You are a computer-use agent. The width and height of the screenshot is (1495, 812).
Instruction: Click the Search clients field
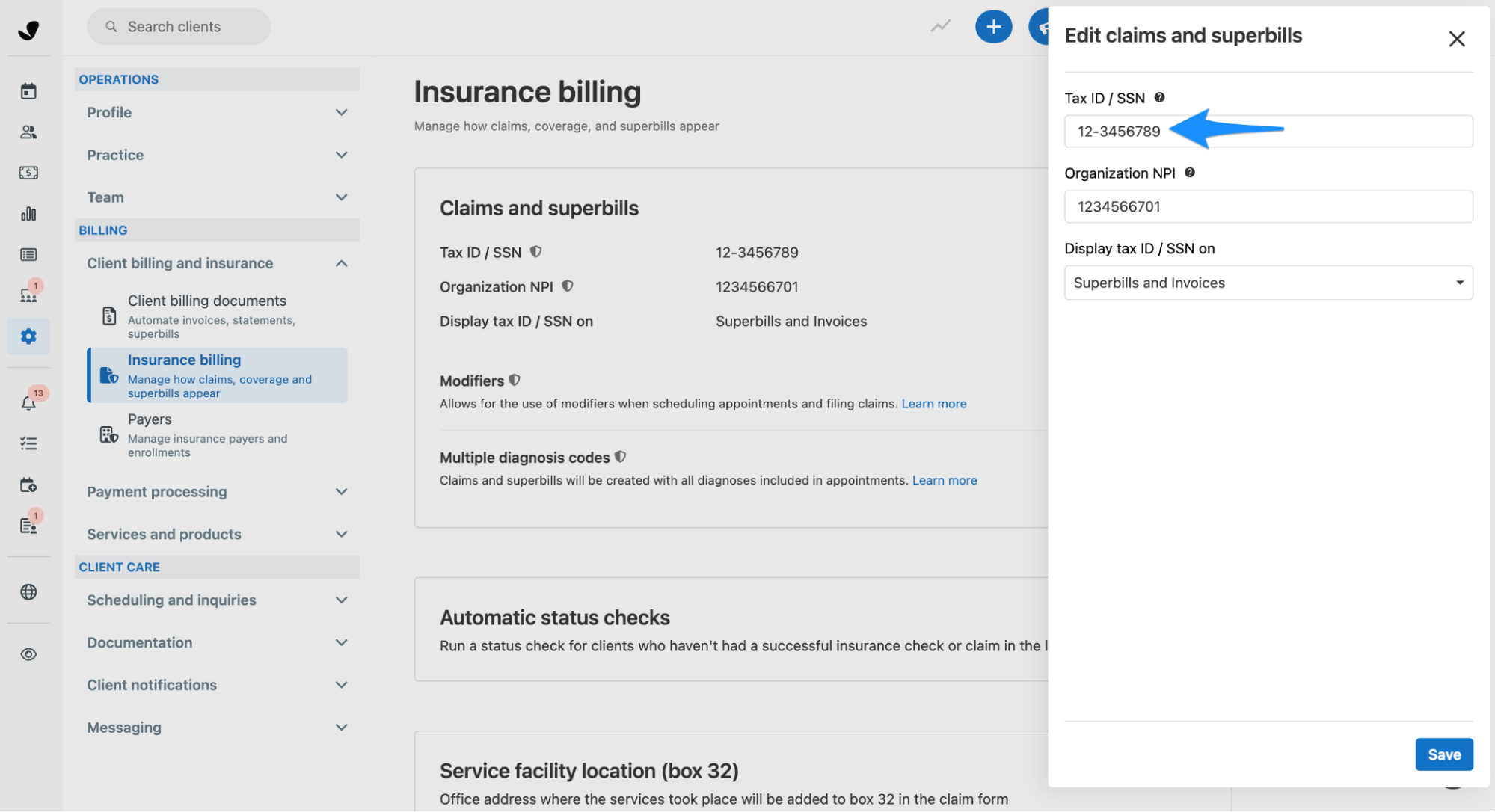click(x=179, y=27)
